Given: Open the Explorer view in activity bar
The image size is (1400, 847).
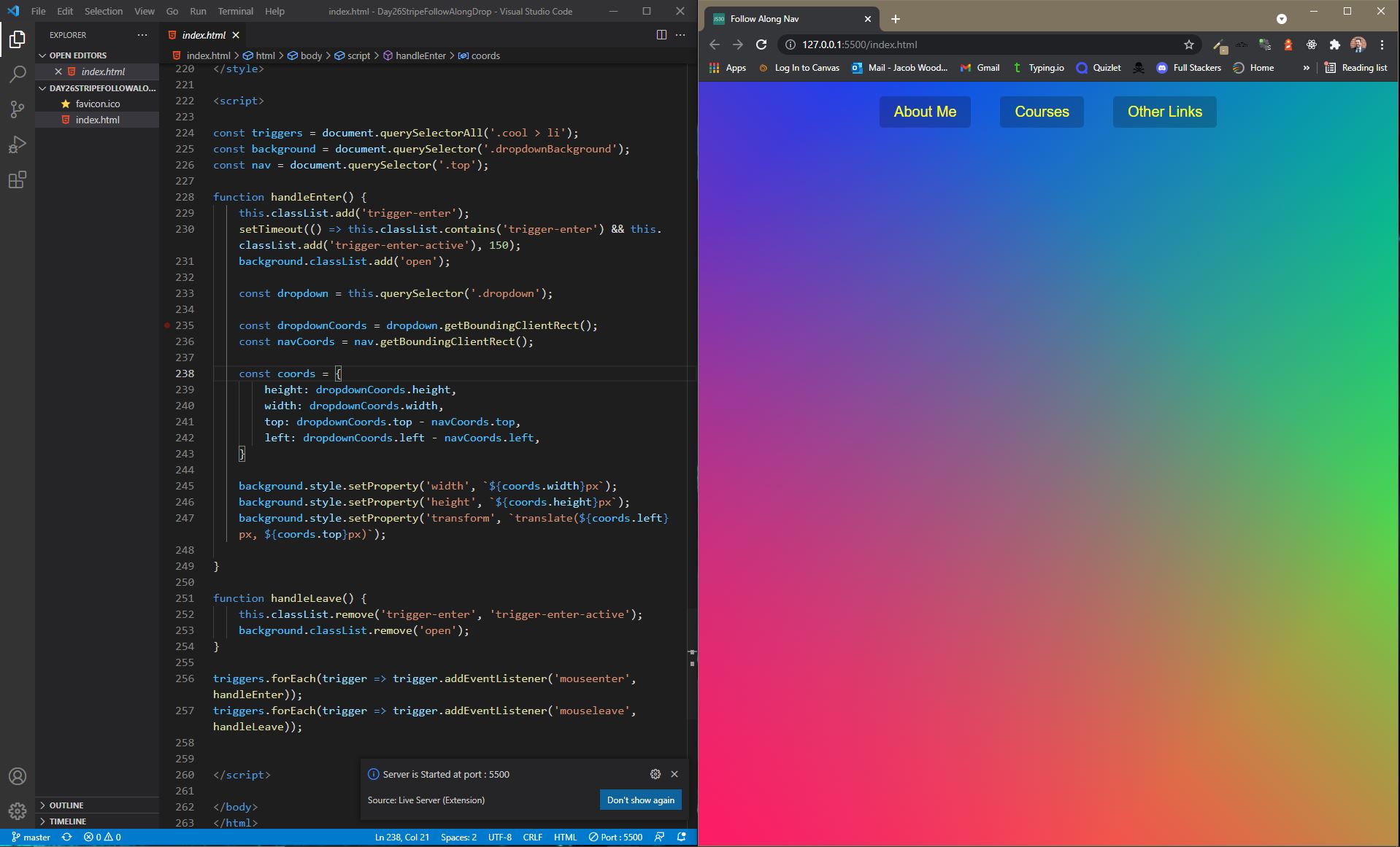Looking at the screenshot, I should (18, 39).
